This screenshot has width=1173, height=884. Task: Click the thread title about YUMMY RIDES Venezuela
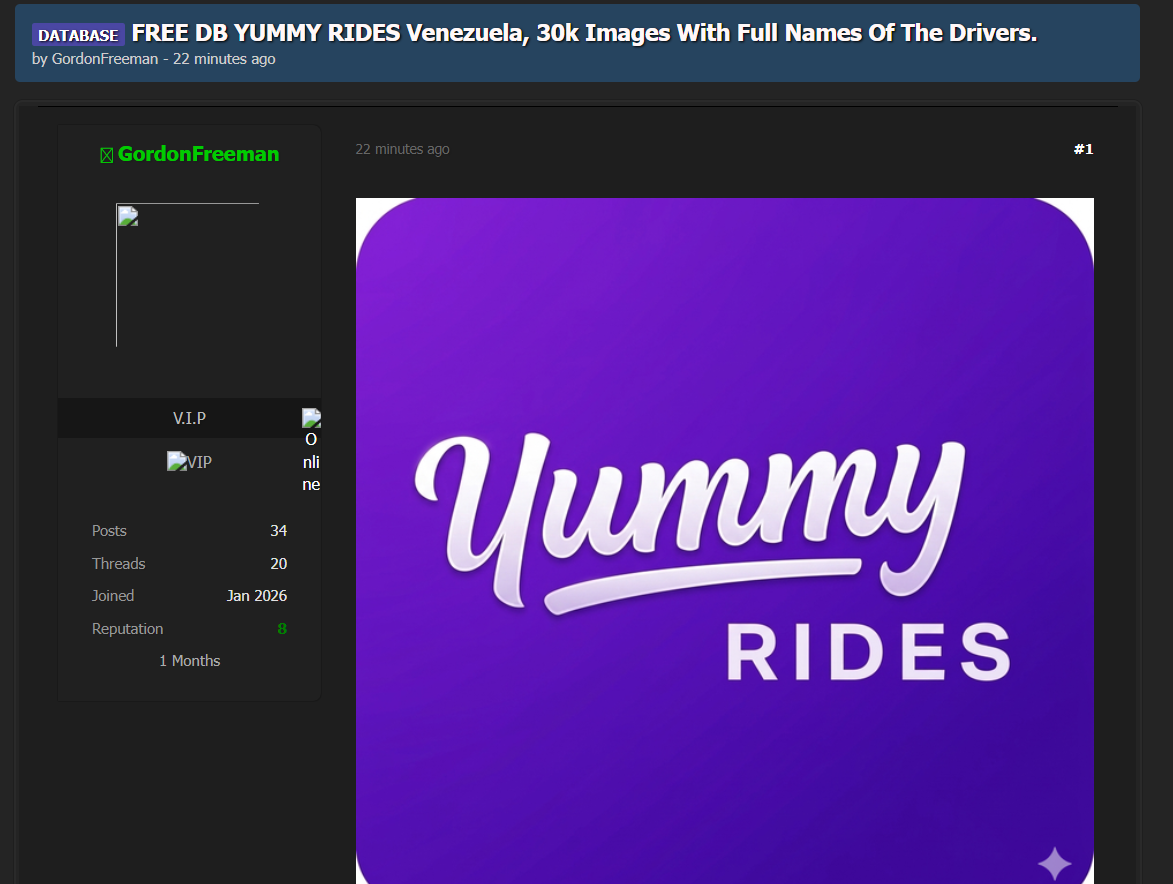click(584, 33)
